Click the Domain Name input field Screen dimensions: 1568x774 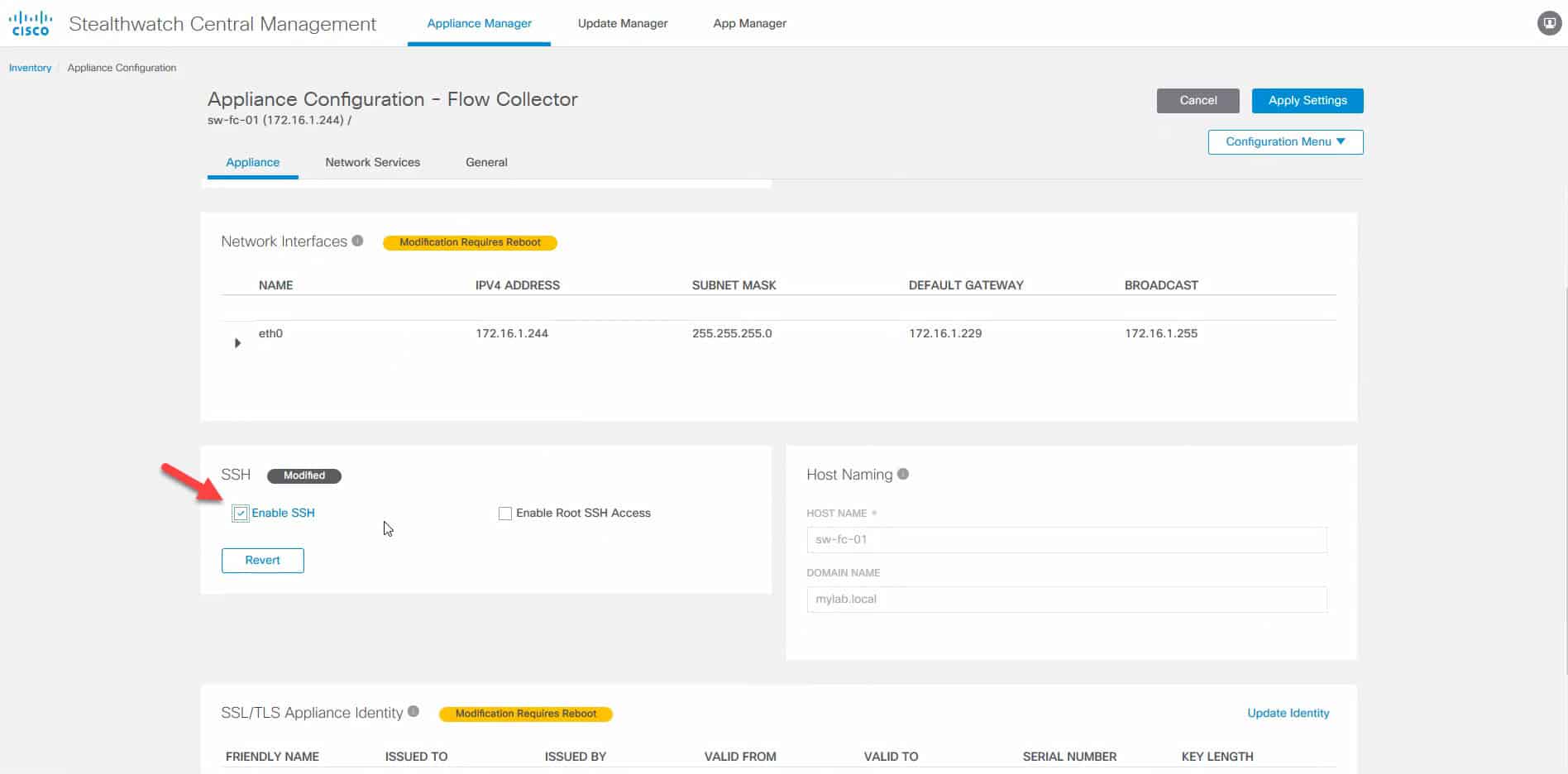(1067, 600)
